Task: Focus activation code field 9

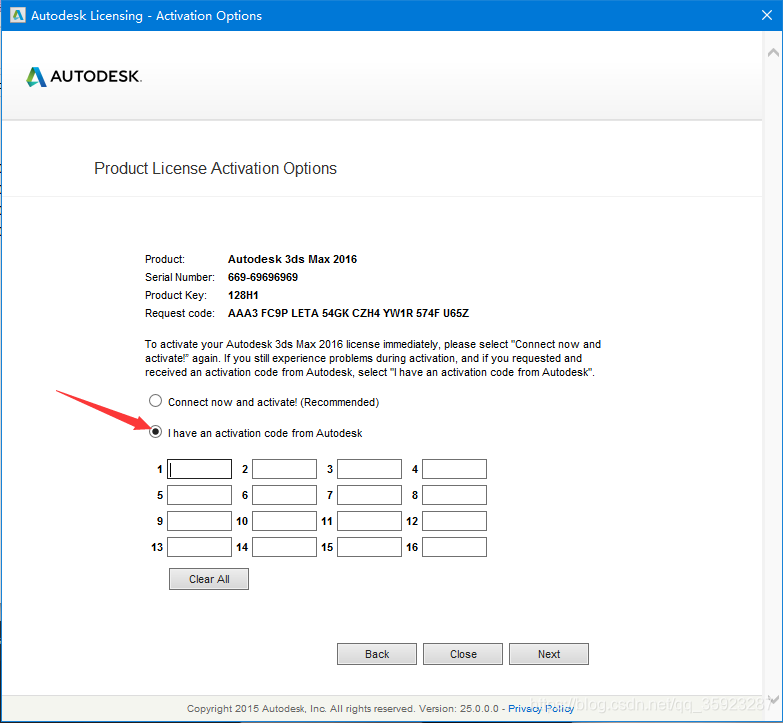Action: pos(199,521)
